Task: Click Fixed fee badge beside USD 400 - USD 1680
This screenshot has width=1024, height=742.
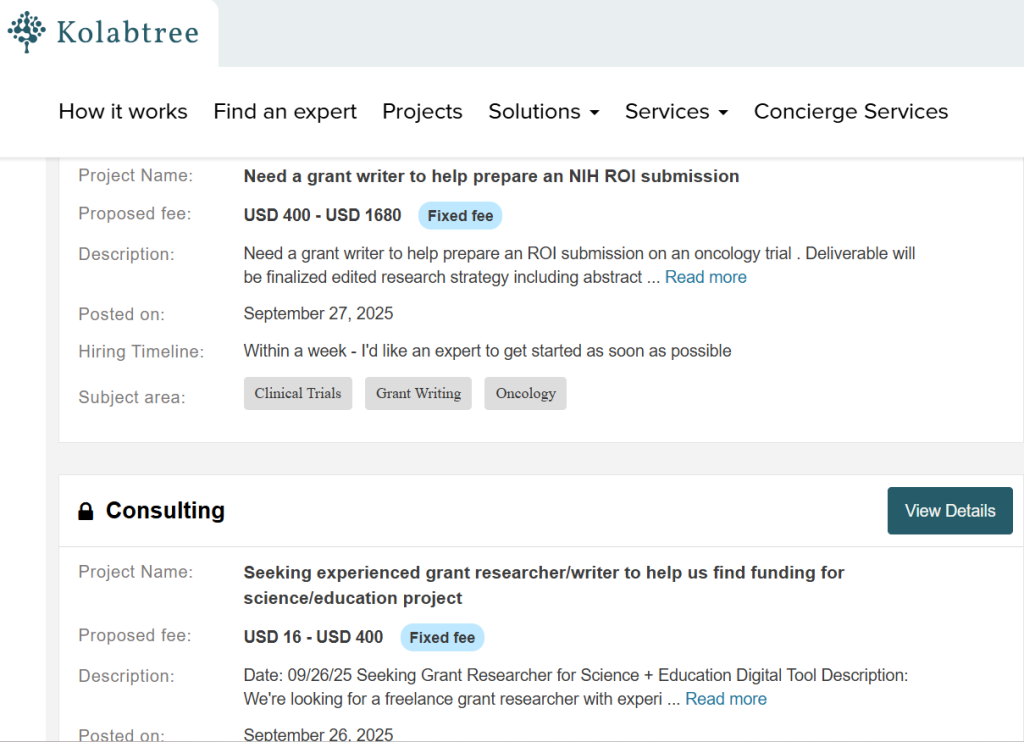Action: [x=459, y=215]
